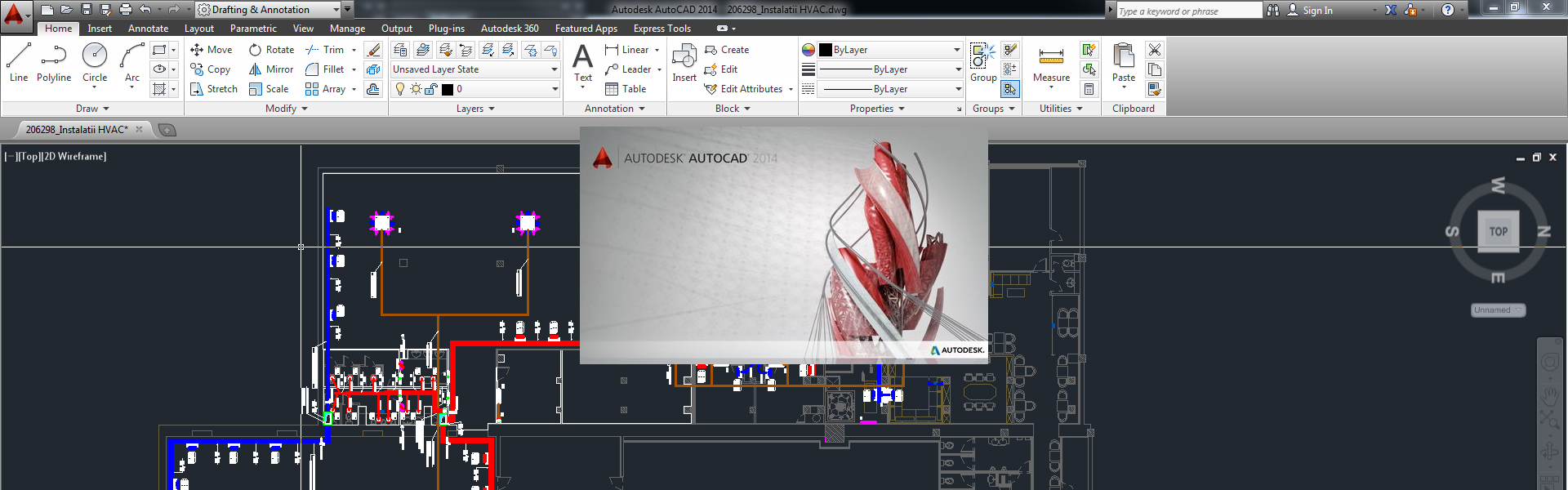Switch to the Parametric ribbon tab

pyautogui.click(x=253, y=29)
